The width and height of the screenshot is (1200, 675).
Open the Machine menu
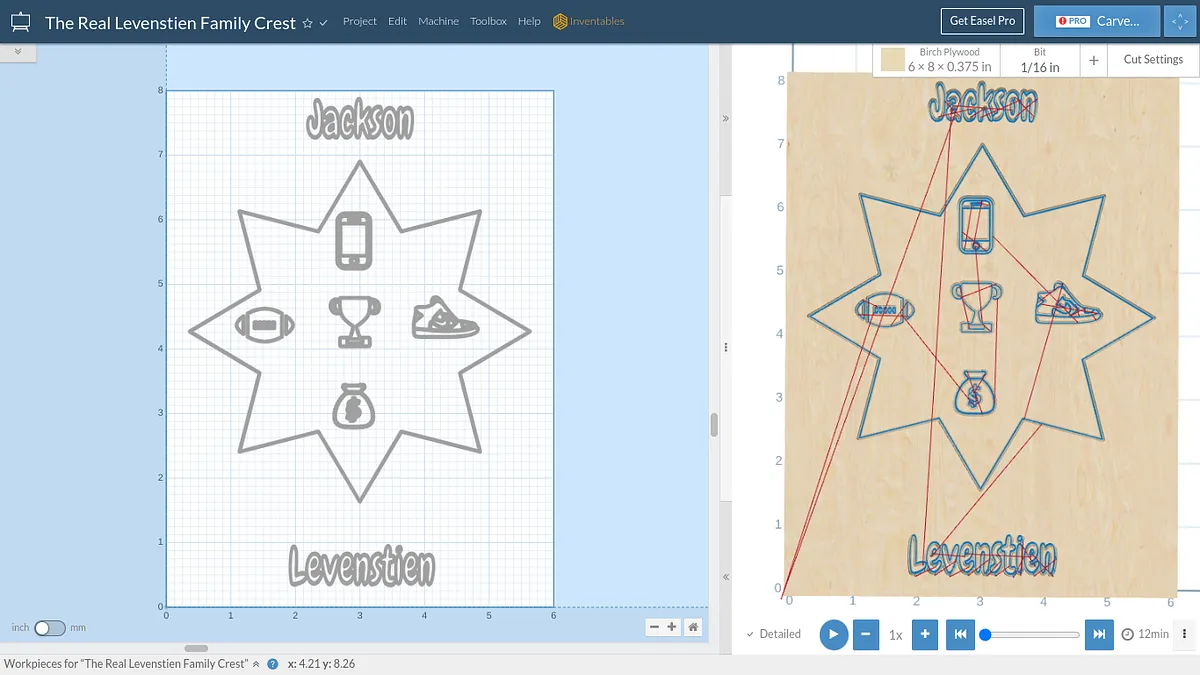coord(438,21)
